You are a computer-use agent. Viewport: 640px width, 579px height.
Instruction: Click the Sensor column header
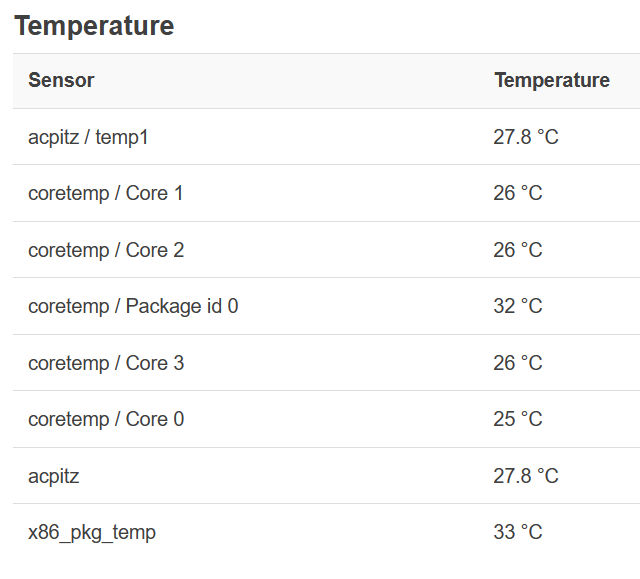click(61, 81)
